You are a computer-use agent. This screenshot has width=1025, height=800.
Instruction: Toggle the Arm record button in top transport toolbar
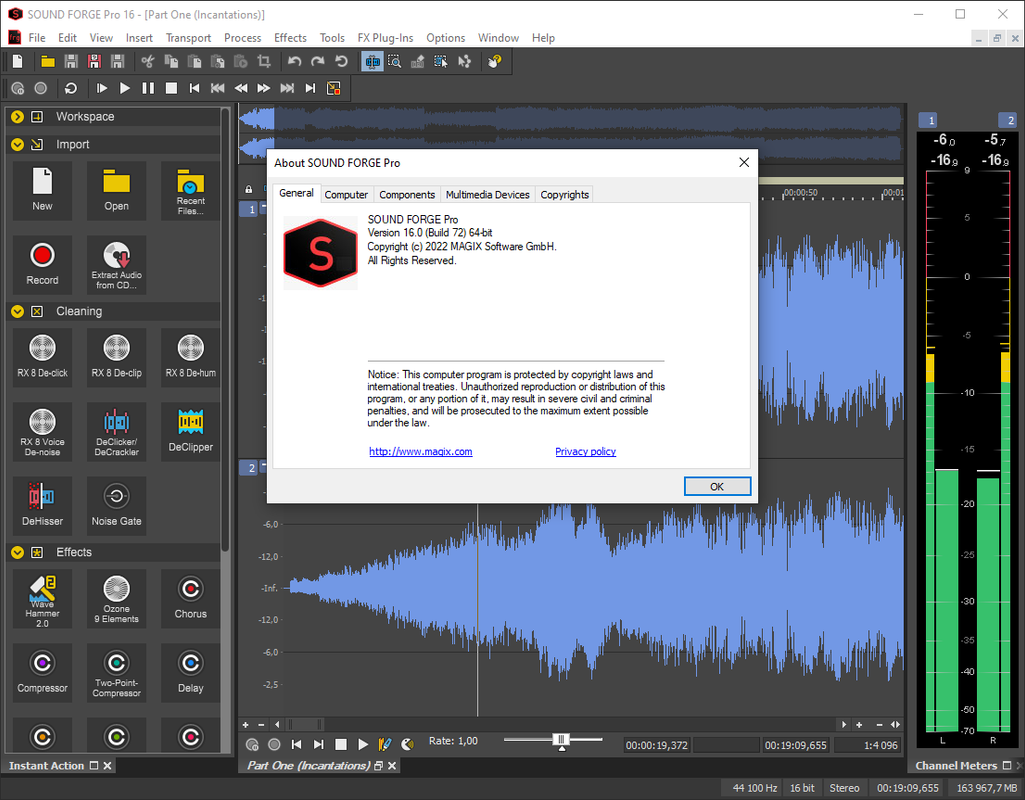18,88
